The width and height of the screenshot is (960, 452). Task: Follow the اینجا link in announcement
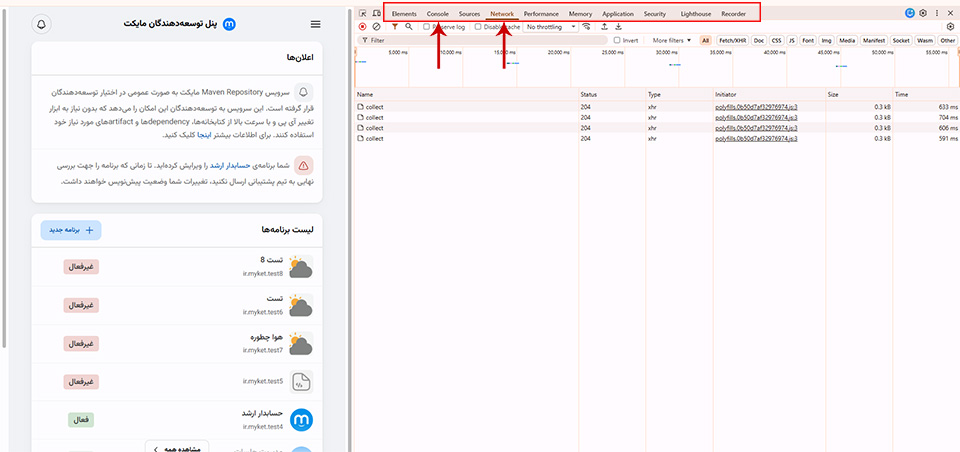point(203,135)
